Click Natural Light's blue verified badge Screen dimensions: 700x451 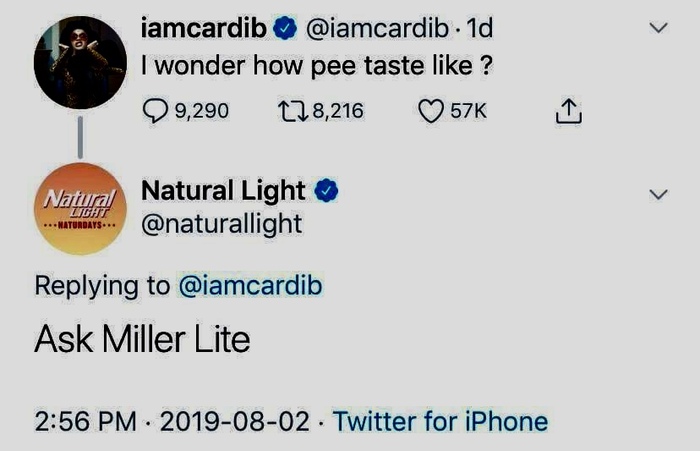(x=327, y=190)
